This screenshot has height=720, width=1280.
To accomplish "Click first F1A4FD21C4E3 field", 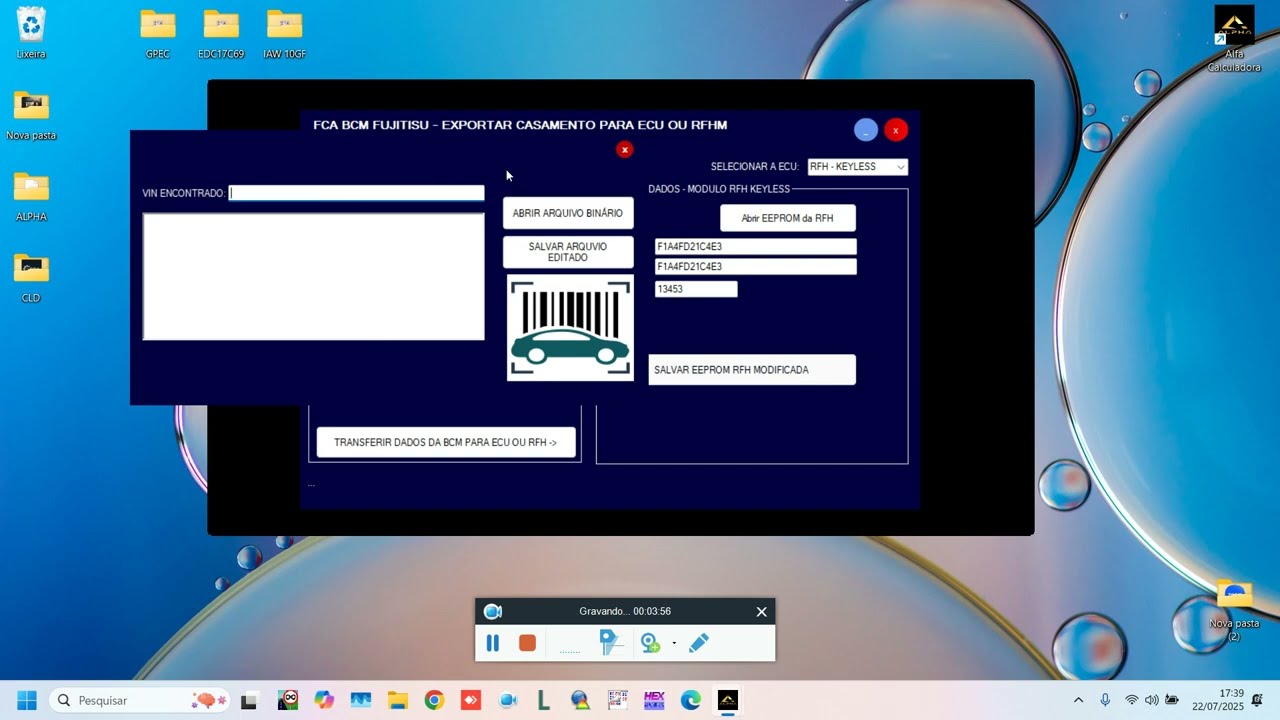I will [x=755, y=246].
